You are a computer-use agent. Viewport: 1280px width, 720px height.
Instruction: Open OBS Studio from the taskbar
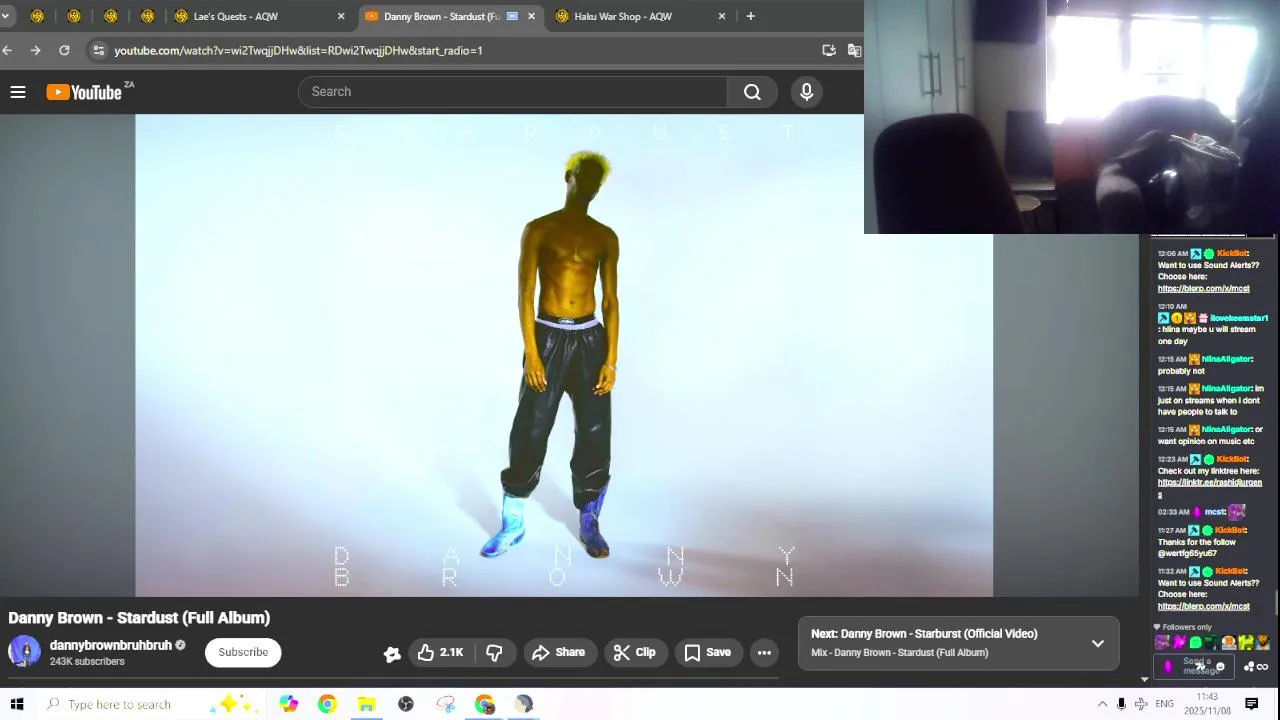(406, 704)
